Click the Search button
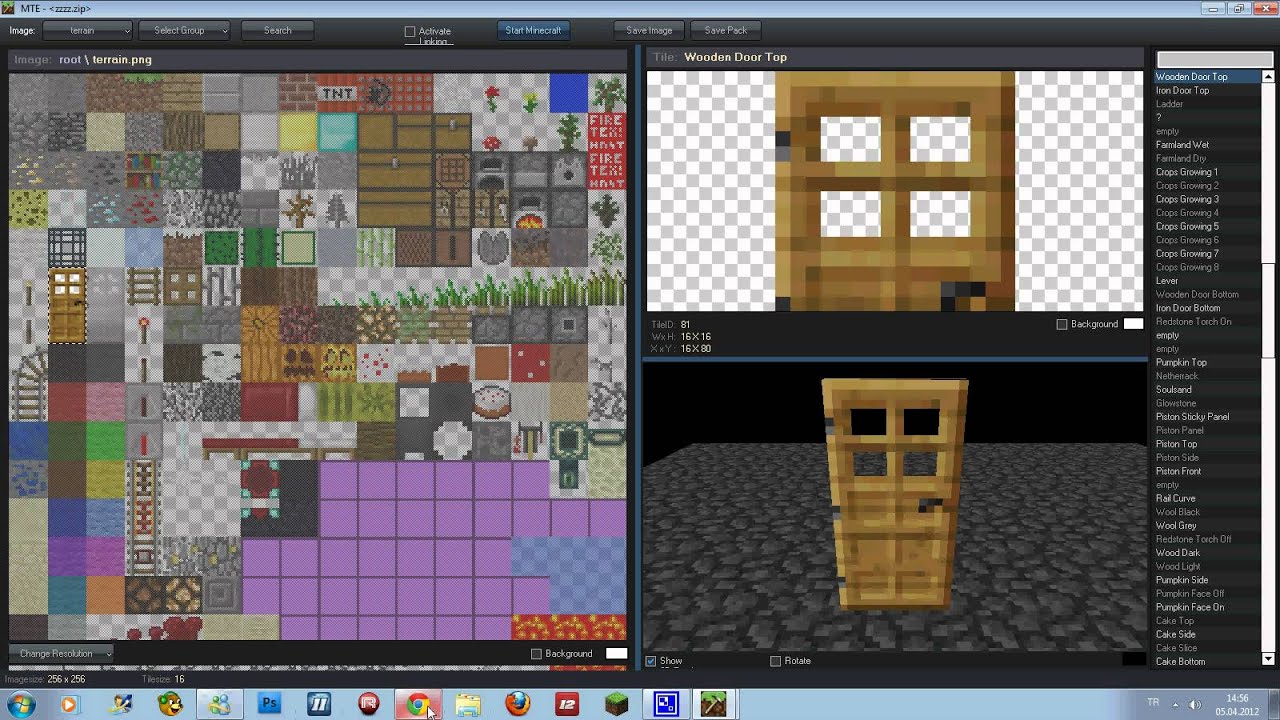The height and width of the screenshot is (720, 1280). 277,31
